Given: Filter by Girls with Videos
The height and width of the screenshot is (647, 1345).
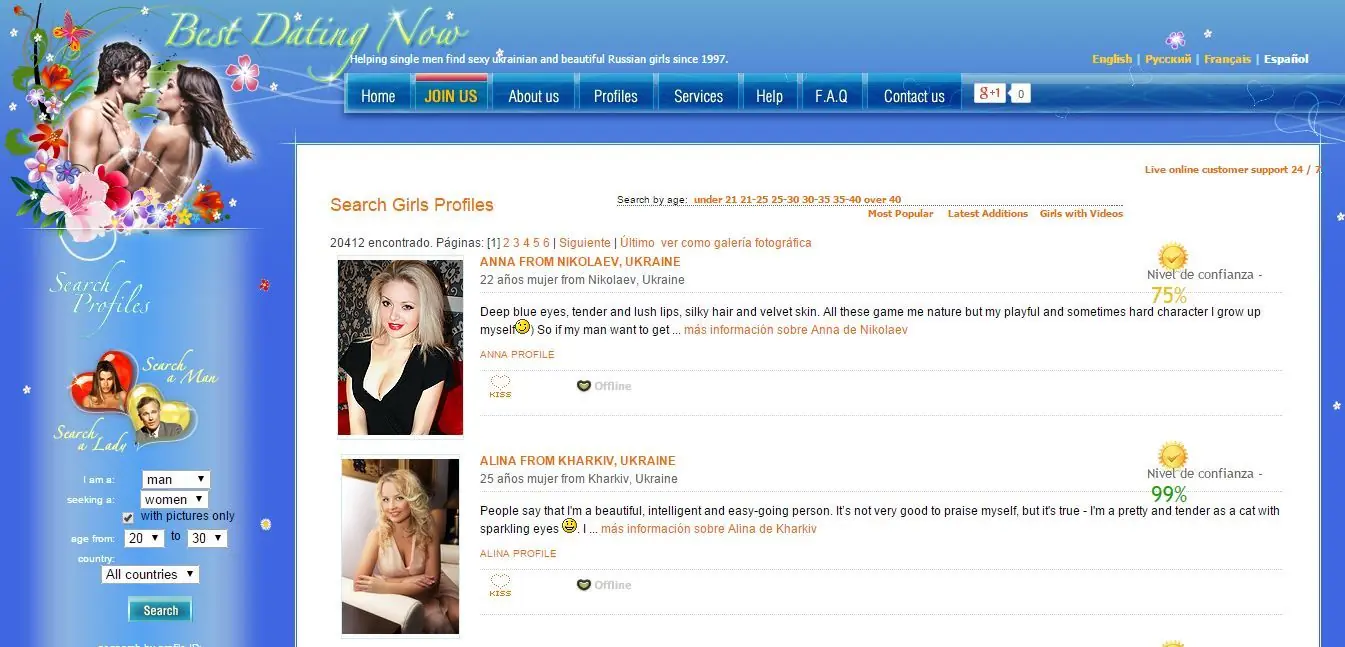Looking at the screenshot, I should pyautogui.click(x=1081, y=214).
